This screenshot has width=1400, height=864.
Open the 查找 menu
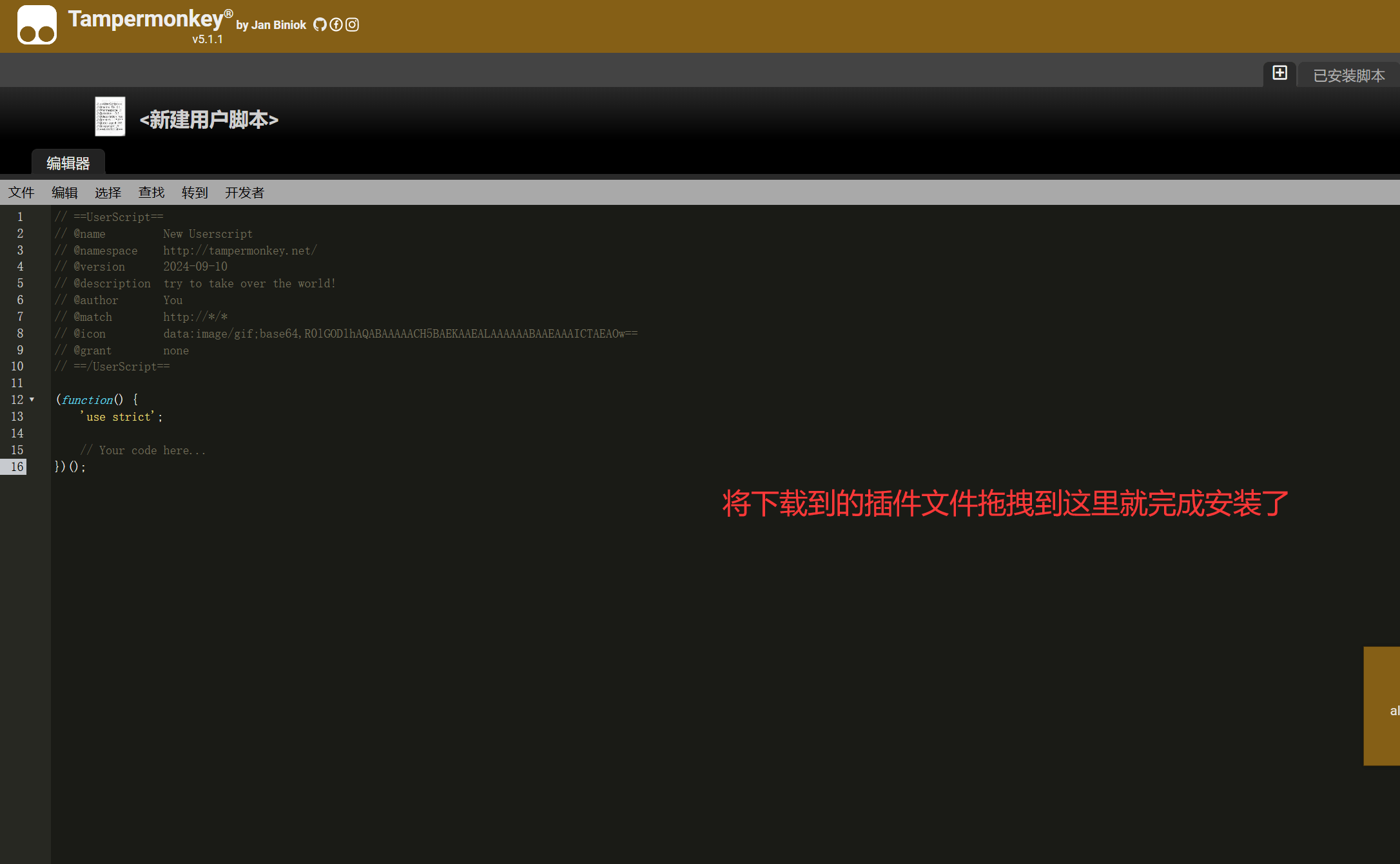[151, 192]
